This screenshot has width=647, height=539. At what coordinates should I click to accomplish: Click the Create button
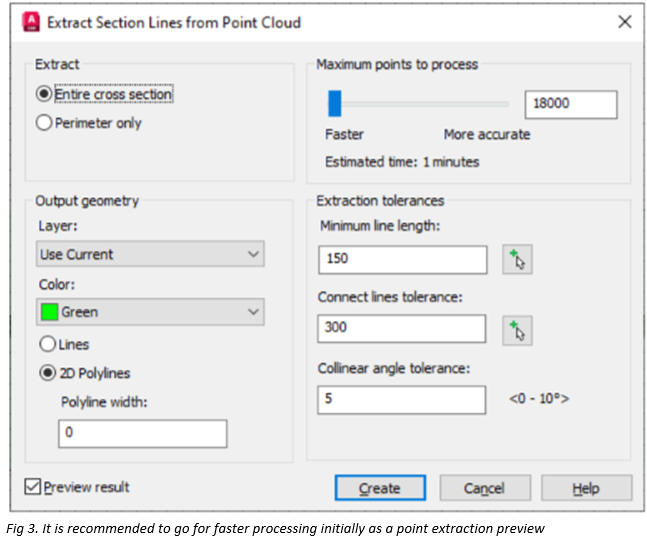pyautogui.click(x=380, y=488)
